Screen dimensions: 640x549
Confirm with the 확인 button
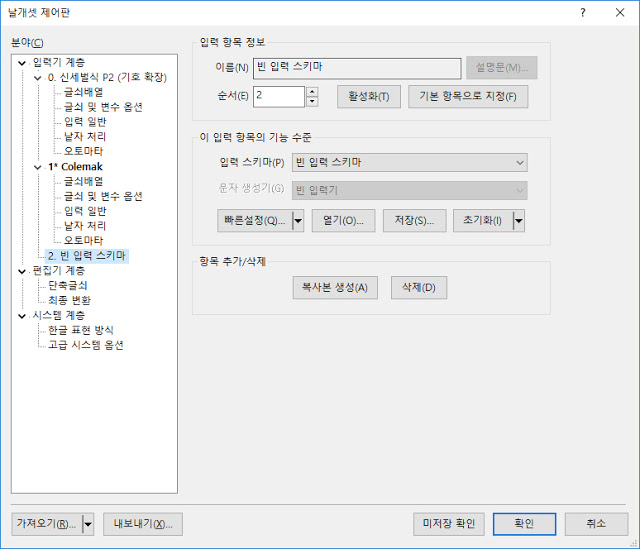[524, 524]
